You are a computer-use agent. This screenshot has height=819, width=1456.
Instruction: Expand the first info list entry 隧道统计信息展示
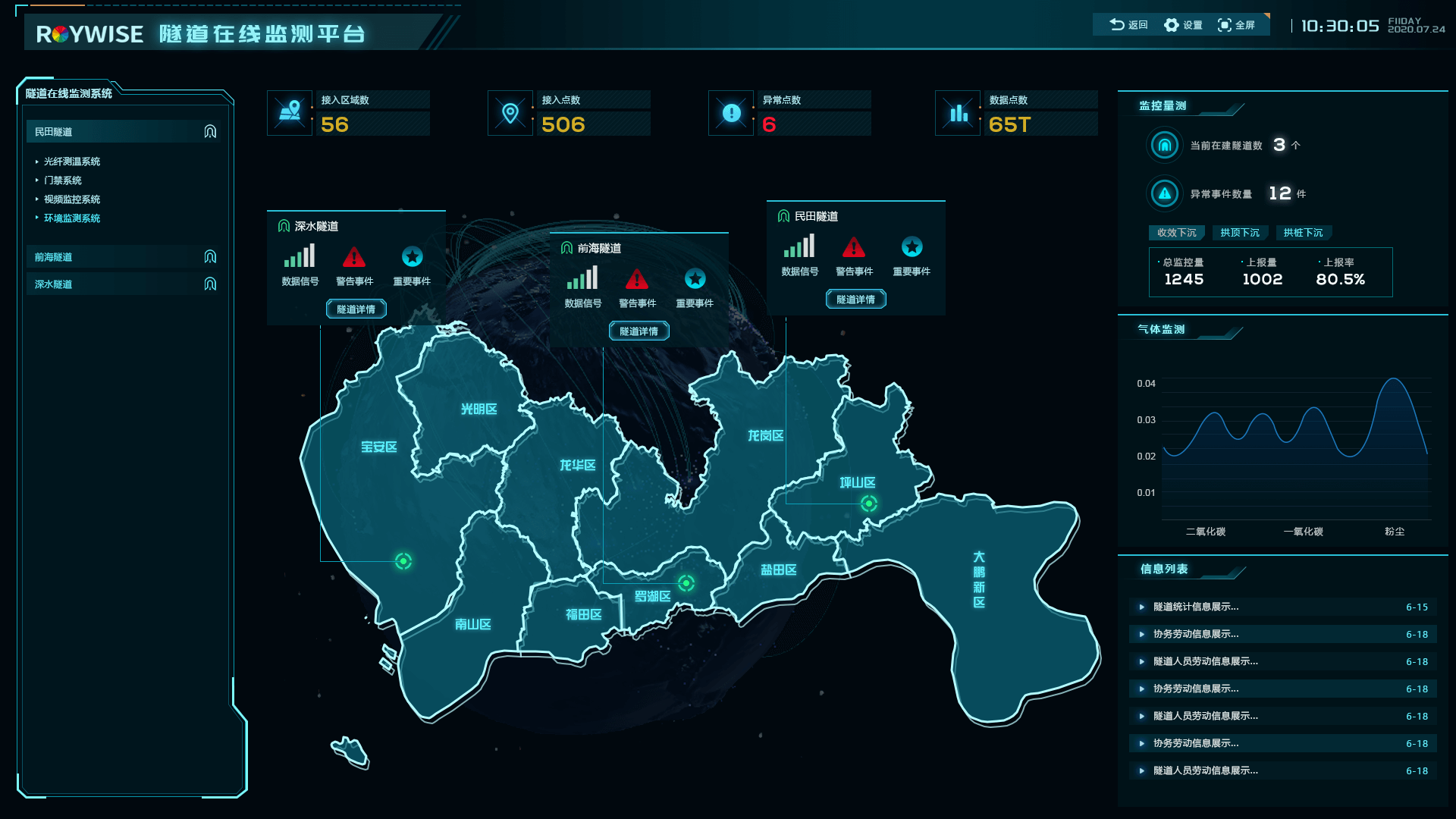[x=1195, y=607]
